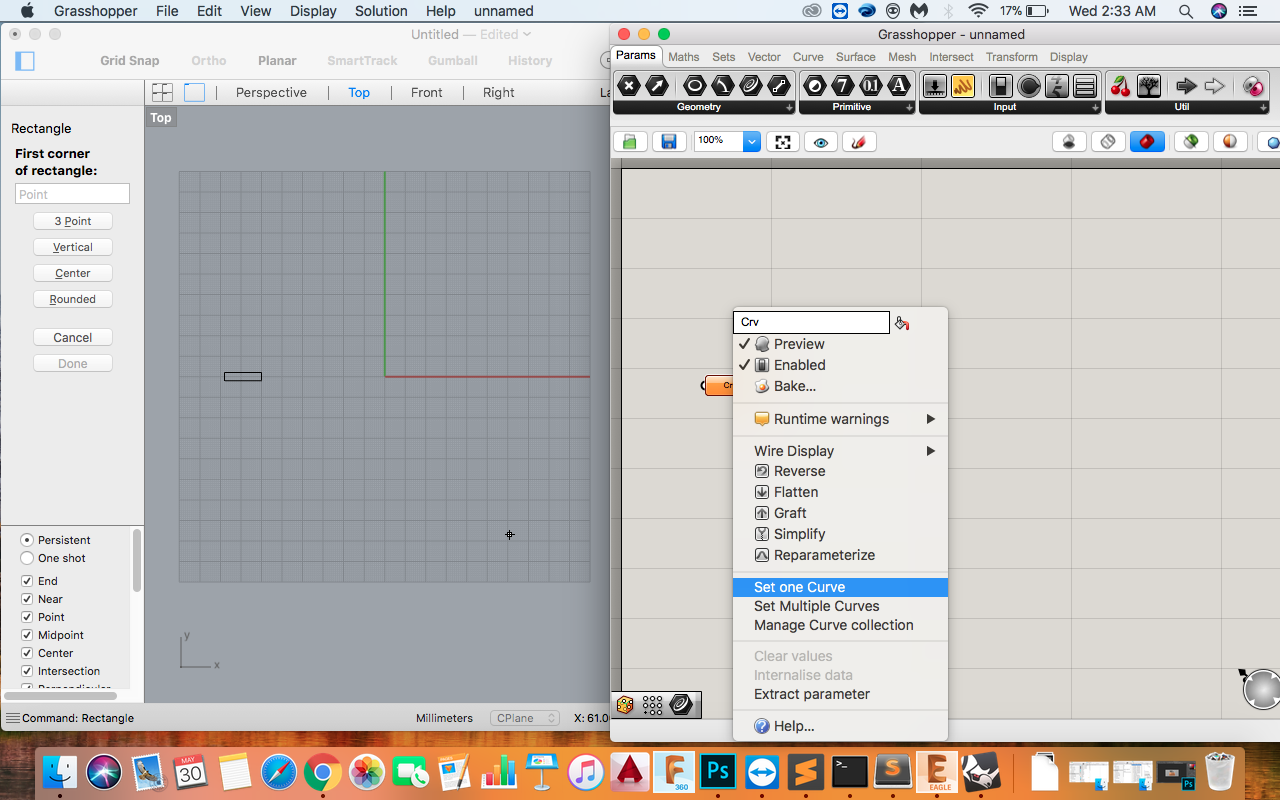Click the Save document floppy icon
Viewport: 1280px width, 800px height.
pos(669,142)
